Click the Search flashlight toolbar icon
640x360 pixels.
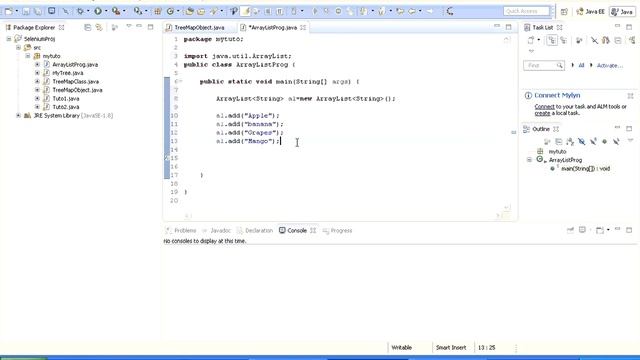pos(214,11)
